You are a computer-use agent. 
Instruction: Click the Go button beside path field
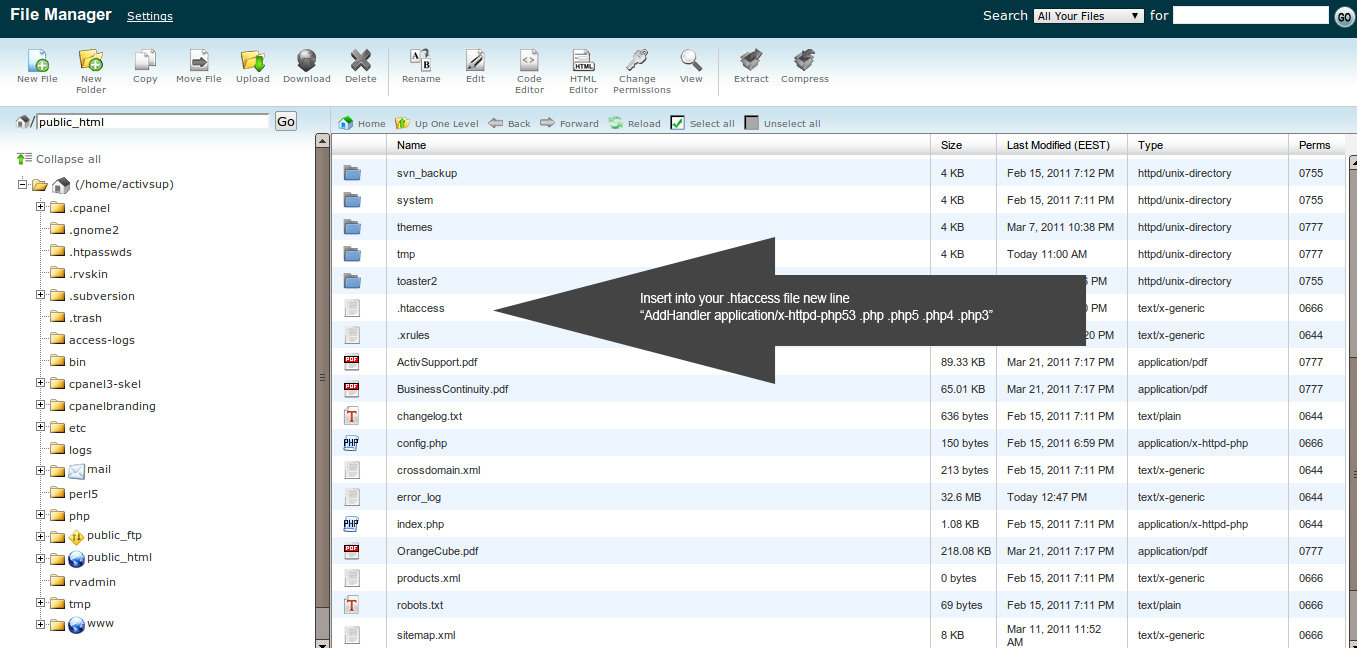coord(286,121)
